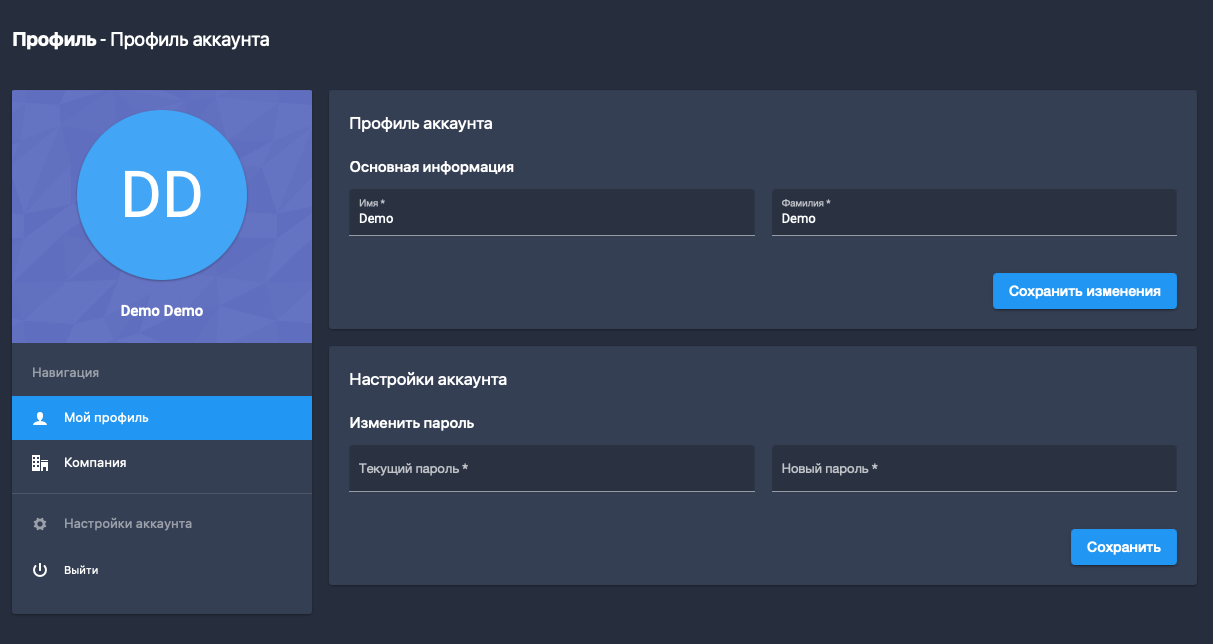Click the round DD avatar
Viewport: 1213px width, 644px height.
[x=162, y=194]
